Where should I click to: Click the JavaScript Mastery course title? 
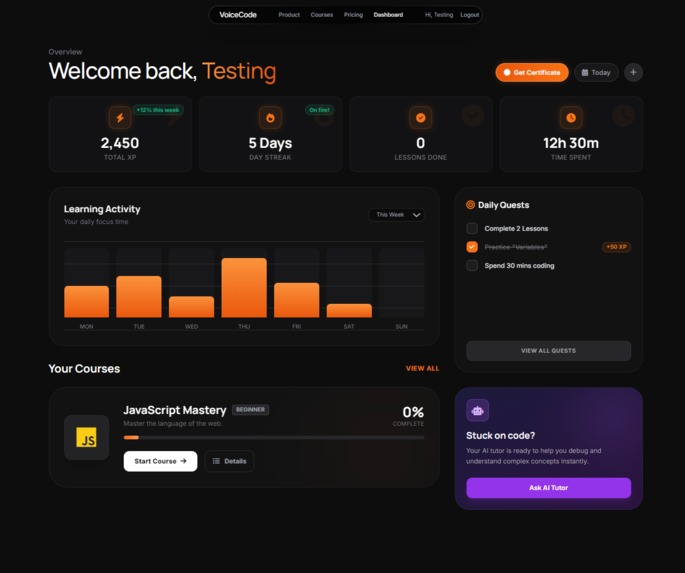(x=175, y=410)
